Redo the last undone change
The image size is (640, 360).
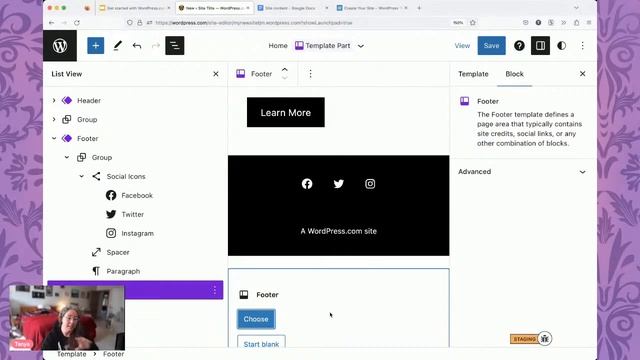(x=156, y=46)
